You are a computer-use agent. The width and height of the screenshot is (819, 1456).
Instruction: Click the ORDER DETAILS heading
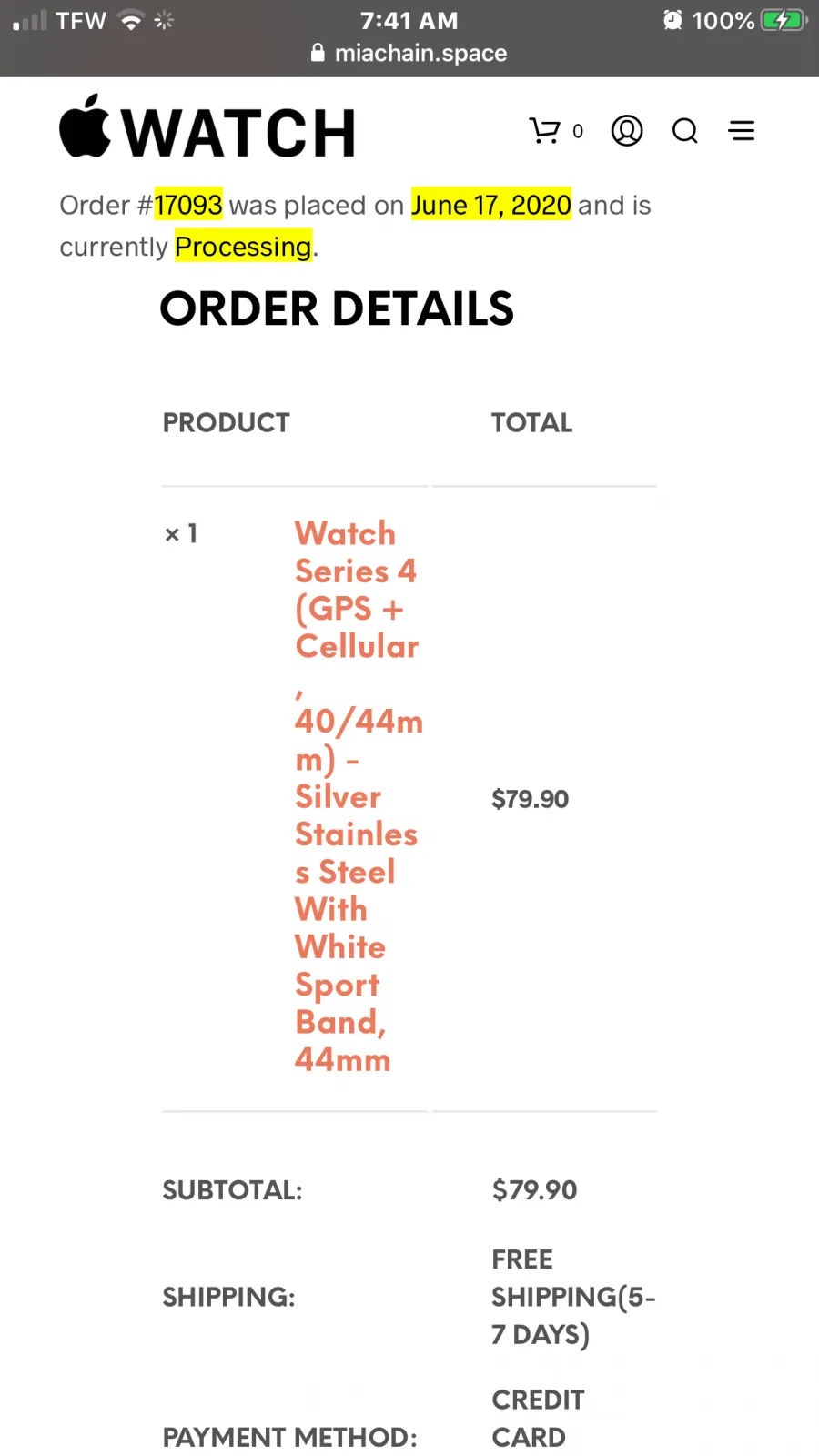click(x=337, y=308)
